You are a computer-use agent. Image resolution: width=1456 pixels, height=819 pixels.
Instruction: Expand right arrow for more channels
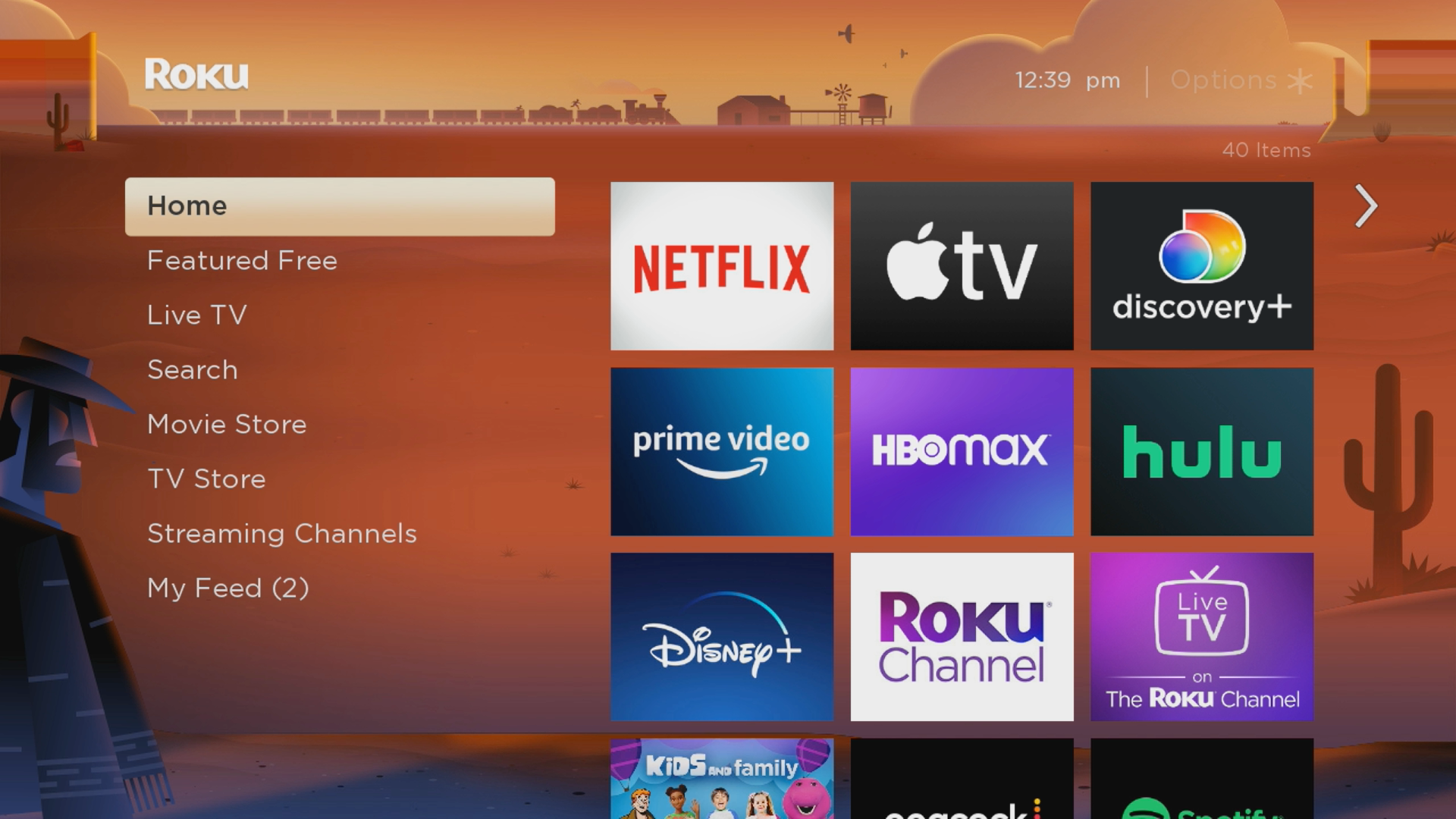(x=1365, y=205)
